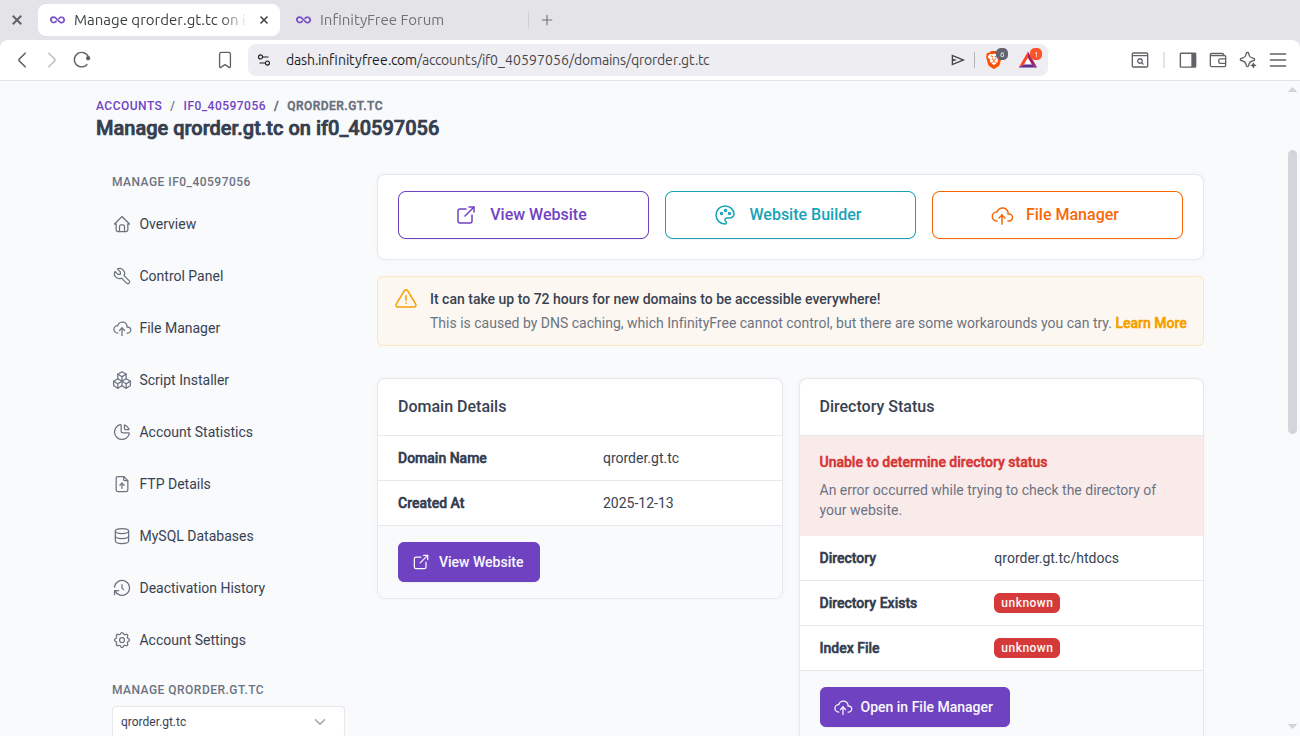
Task: Toggle the browser sidebar panel icon
Action: tap(1187, 60)
